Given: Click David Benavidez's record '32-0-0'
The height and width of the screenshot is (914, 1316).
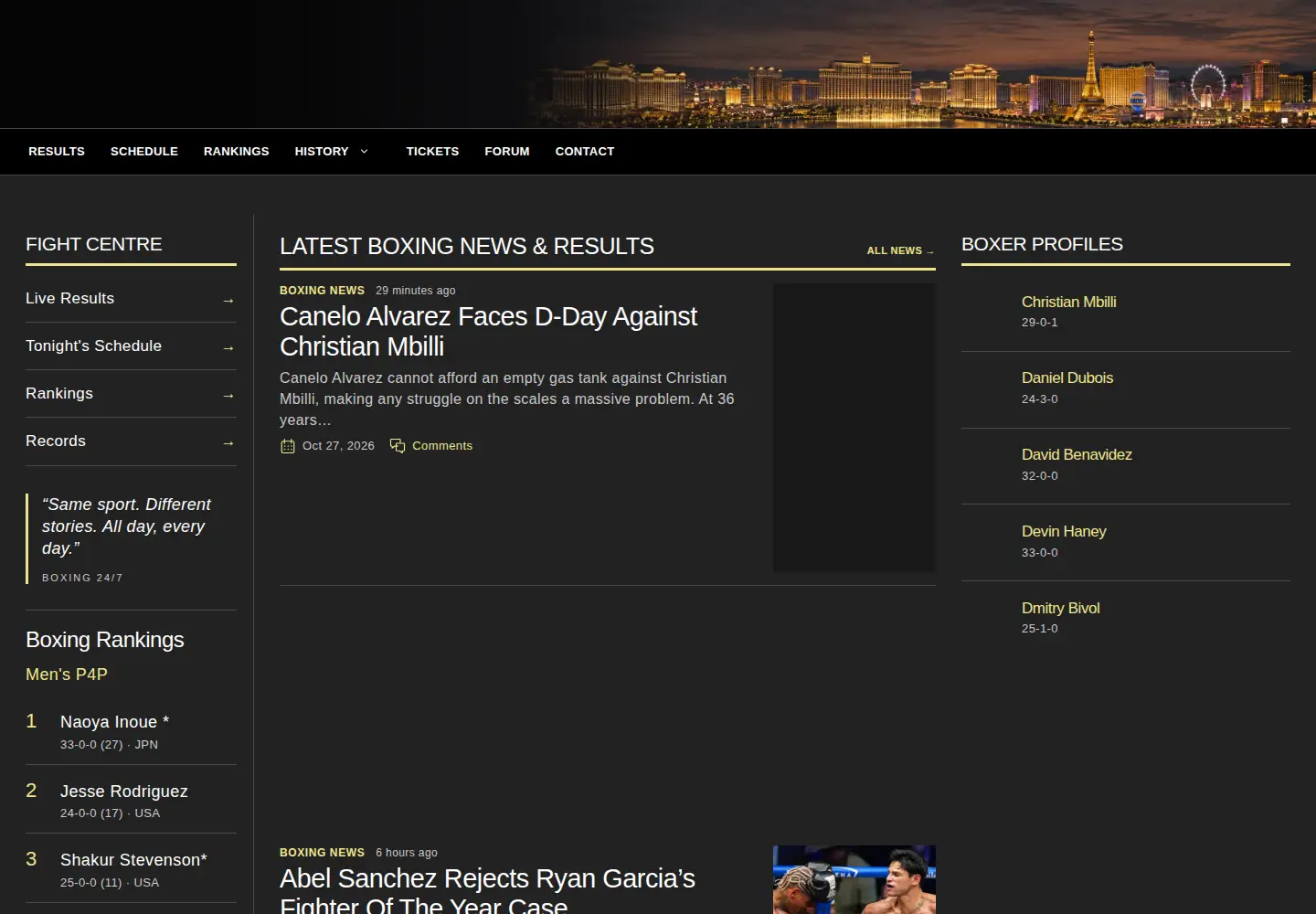Looking at the screenshot, I should 1040,476.
